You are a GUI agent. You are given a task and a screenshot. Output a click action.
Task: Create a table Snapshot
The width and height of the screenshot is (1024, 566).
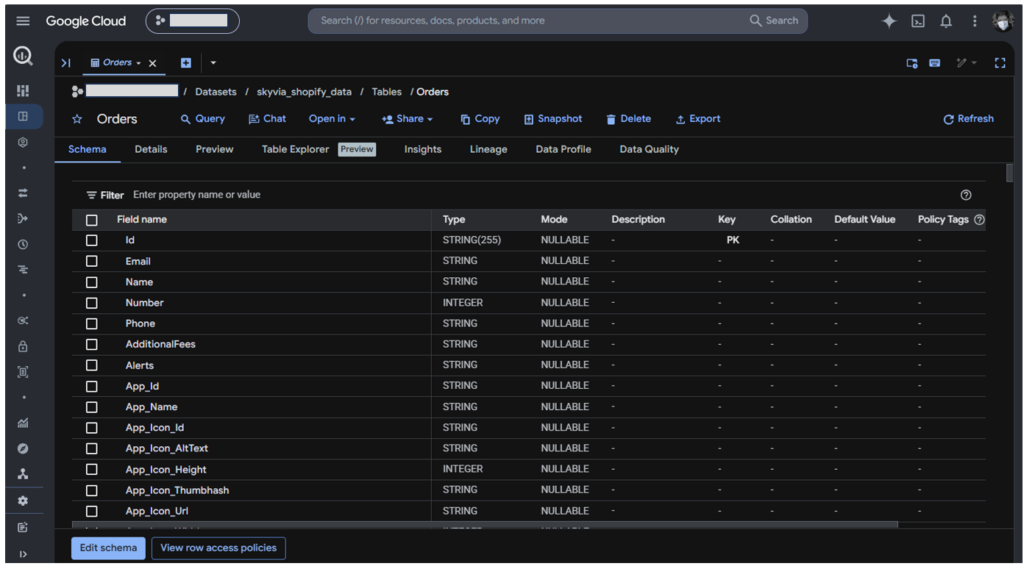click(552, 119)
